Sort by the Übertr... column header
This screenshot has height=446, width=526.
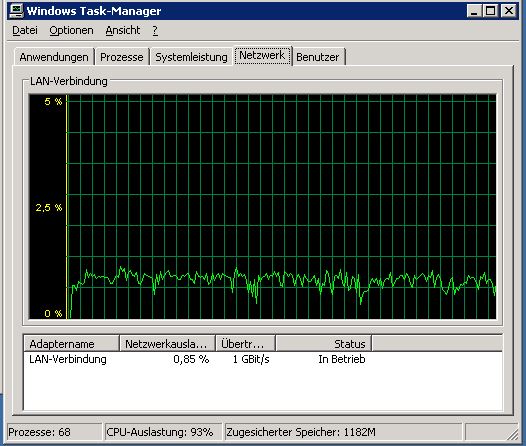coord(246,344)
